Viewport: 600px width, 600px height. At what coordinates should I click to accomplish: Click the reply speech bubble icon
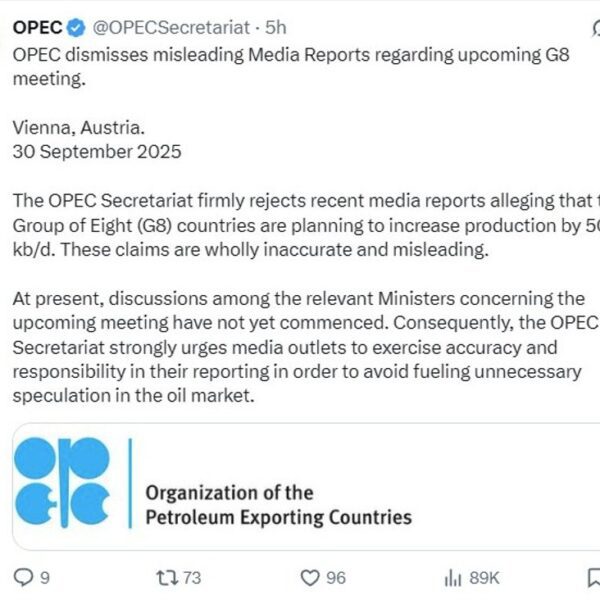tap(21, 577)
